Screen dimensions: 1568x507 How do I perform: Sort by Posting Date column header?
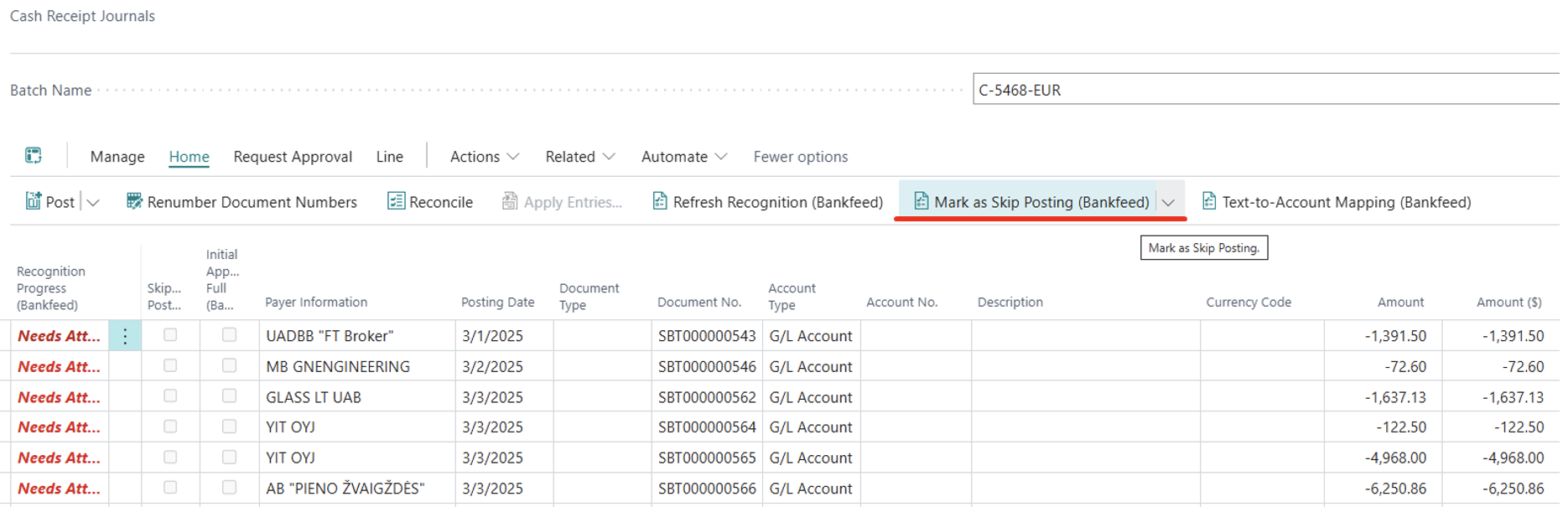497,302
